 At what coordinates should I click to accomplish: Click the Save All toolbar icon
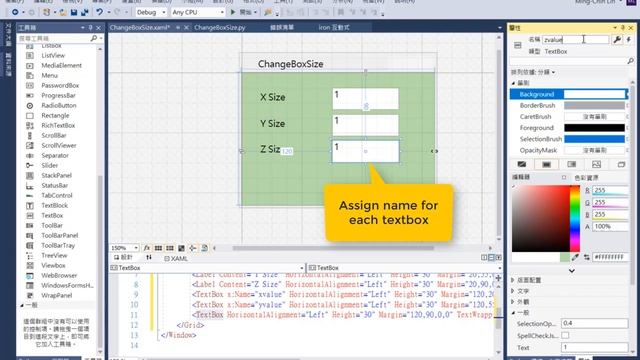tap(84, 12)
